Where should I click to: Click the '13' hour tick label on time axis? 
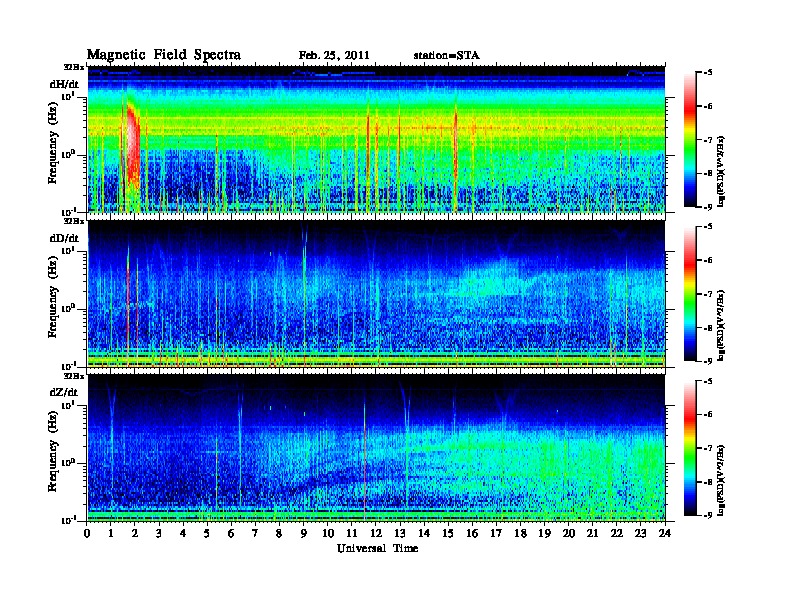coord(400,533)
